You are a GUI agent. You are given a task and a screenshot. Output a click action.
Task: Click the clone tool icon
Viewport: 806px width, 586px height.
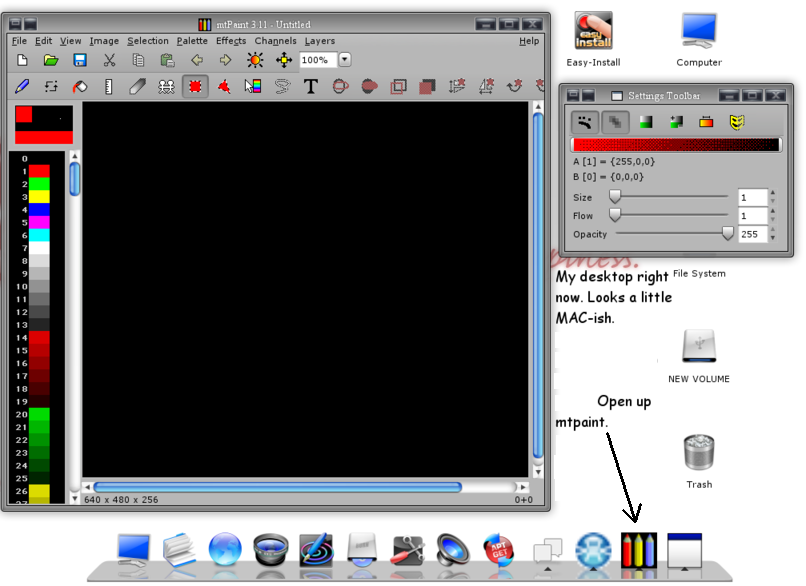coord(166,87)
